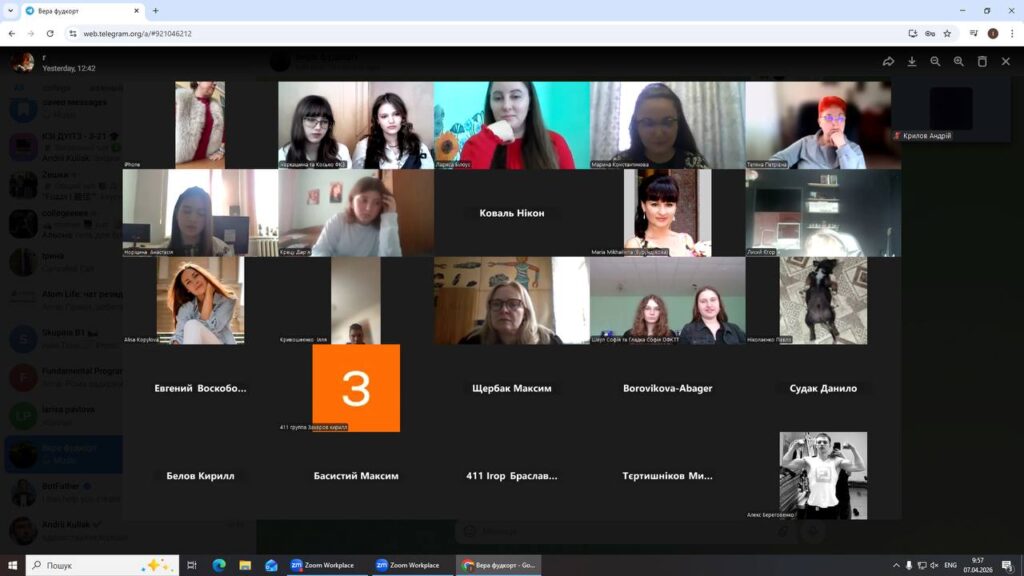1024x576 pixels.
Task: Zoom in on the opened photo
Action: (959, 61)
